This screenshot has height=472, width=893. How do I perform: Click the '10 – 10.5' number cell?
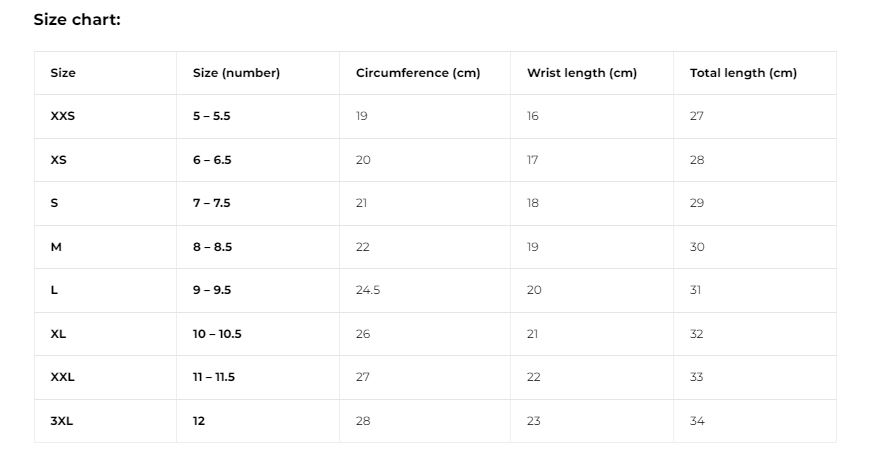217,334
